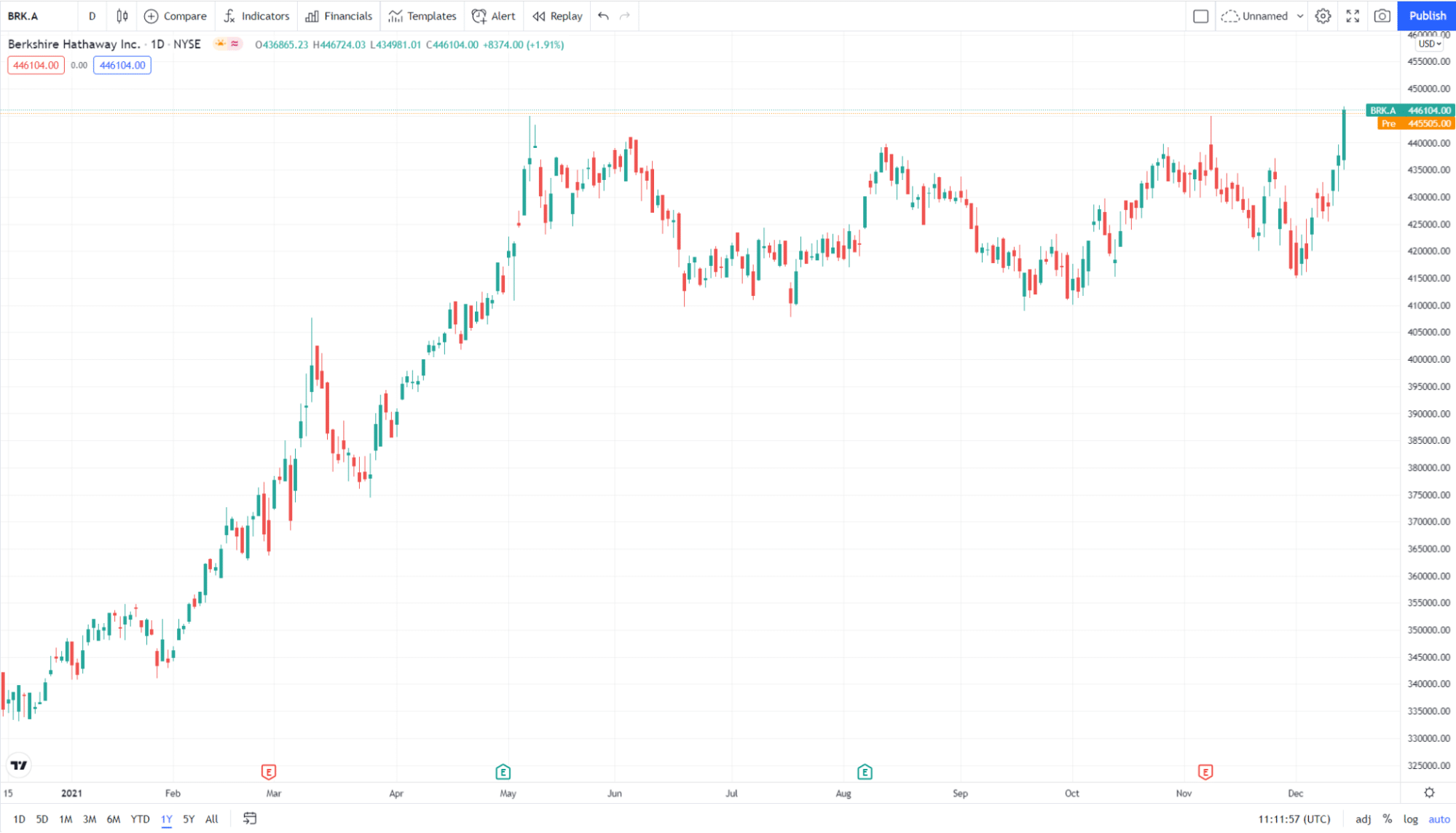Click the Compare button
This screenshot has width=1456, height=833.
176,16
